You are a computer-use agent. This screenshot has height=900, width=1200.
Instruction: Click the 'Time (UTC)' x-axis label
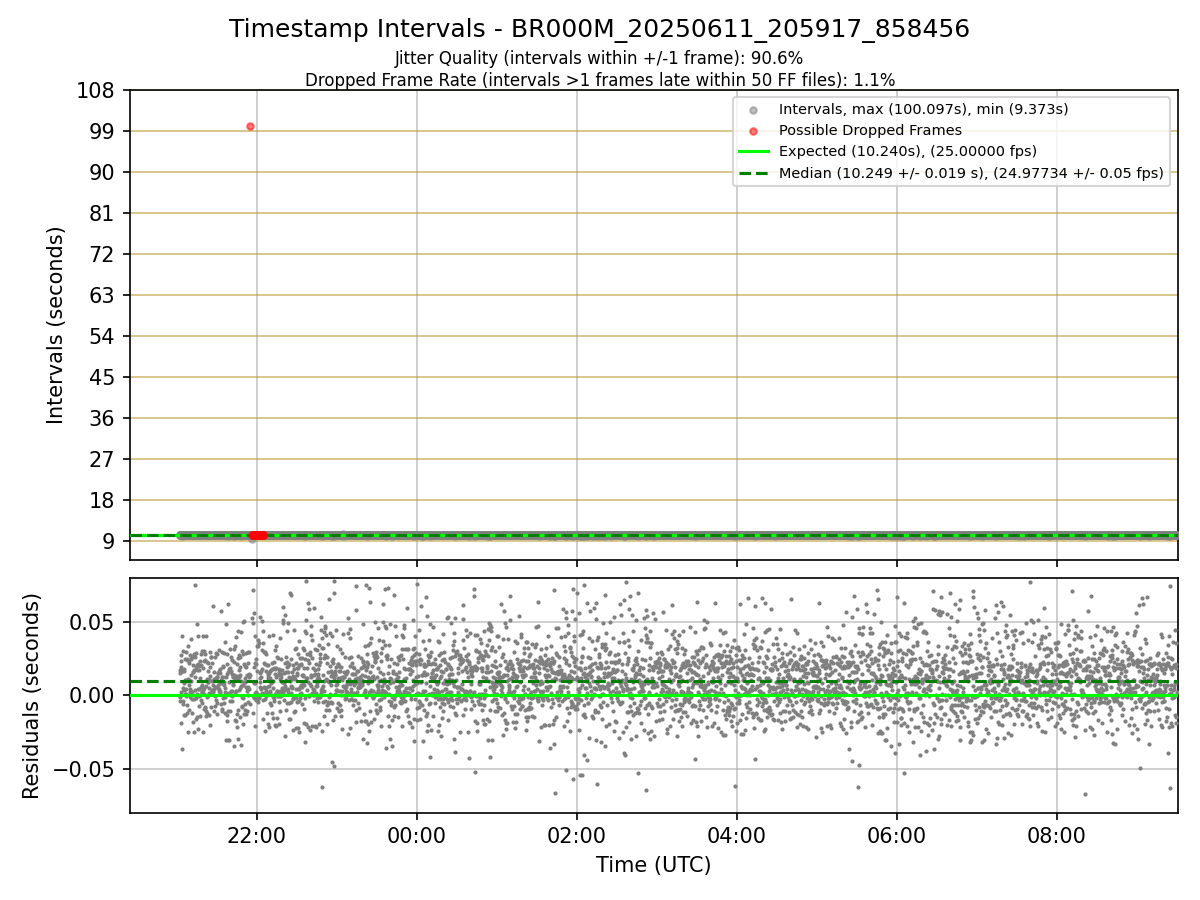point(653,865)
